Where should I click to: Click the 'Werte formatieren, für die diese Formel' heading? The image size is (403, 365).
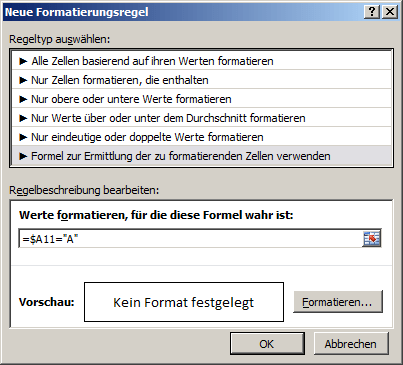click(x=156, y=215)
